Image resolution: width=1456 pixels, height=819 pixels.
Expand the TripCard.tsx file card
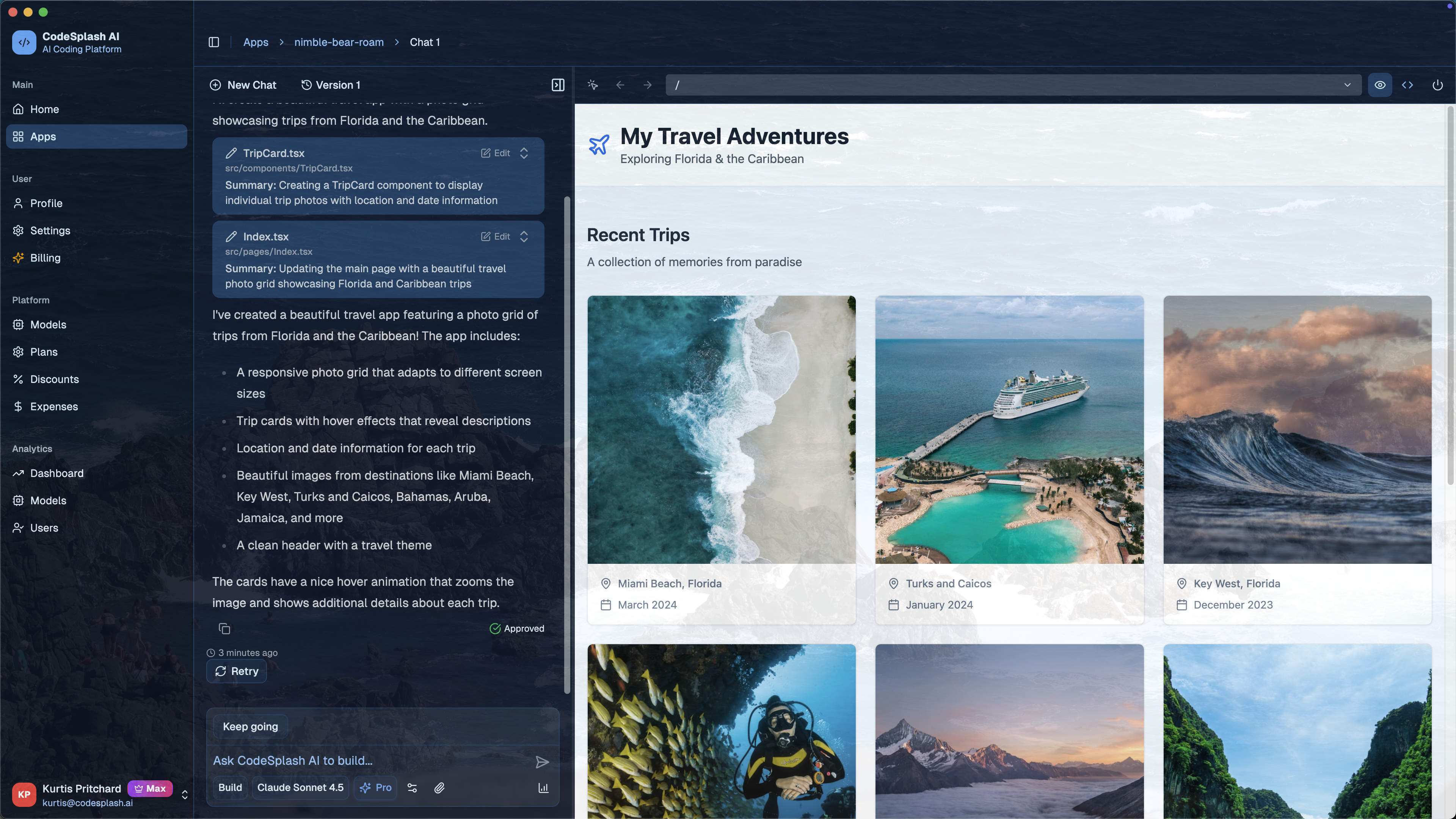[x=524, y=153]
